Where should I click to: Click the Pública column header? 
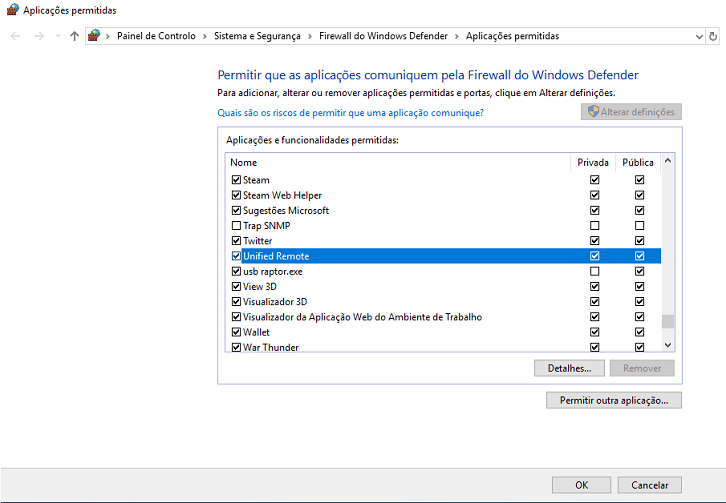(638, 163)
